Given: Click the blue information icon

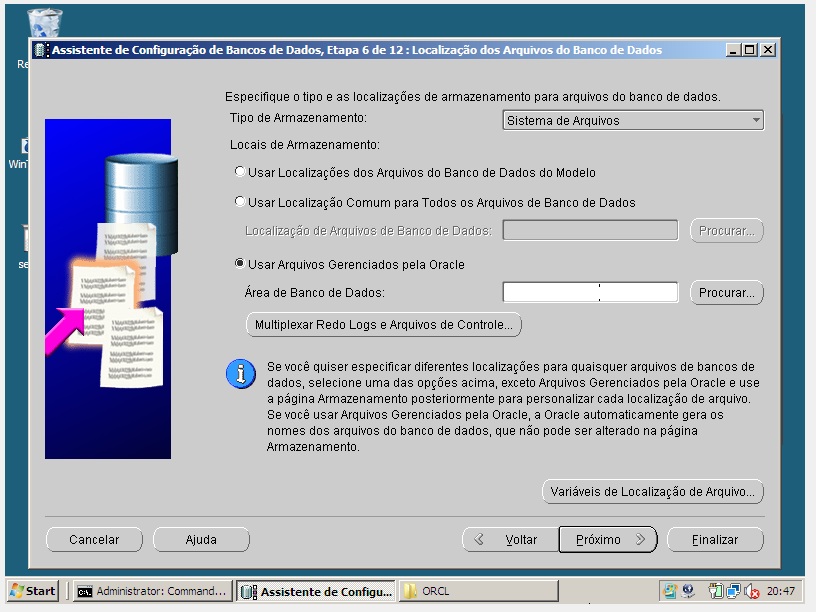Looking at the screenshot, I should (x=241, y=374).
